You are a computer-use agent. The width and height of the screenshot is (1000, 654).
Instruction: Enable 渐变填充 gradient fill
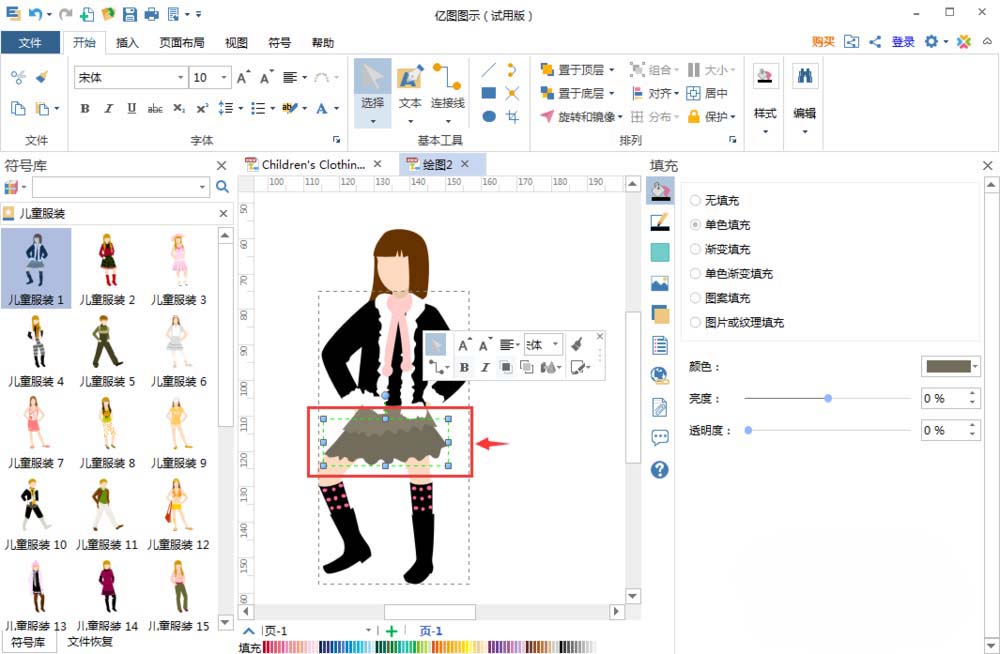click(696, 249)
